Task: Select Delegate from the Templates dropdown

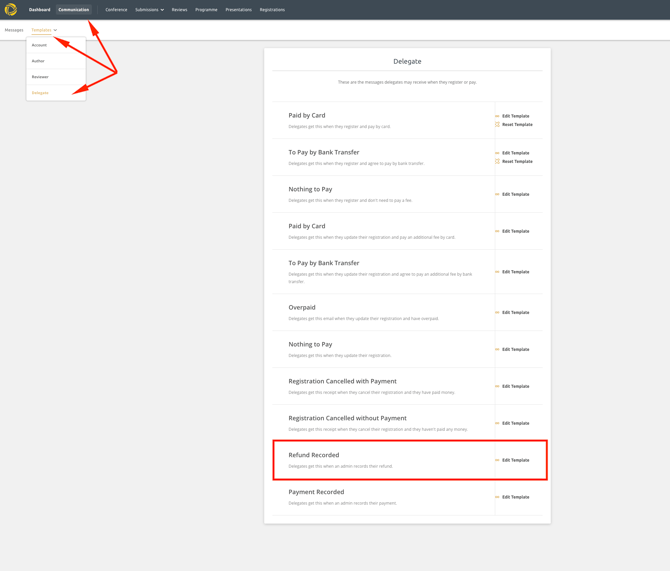Action: point(40,93)
